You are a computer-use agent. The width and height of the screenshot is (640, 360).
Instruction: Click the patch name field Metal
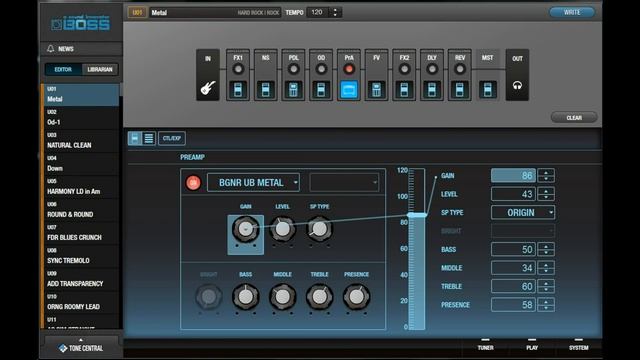(x=215, y=13)
